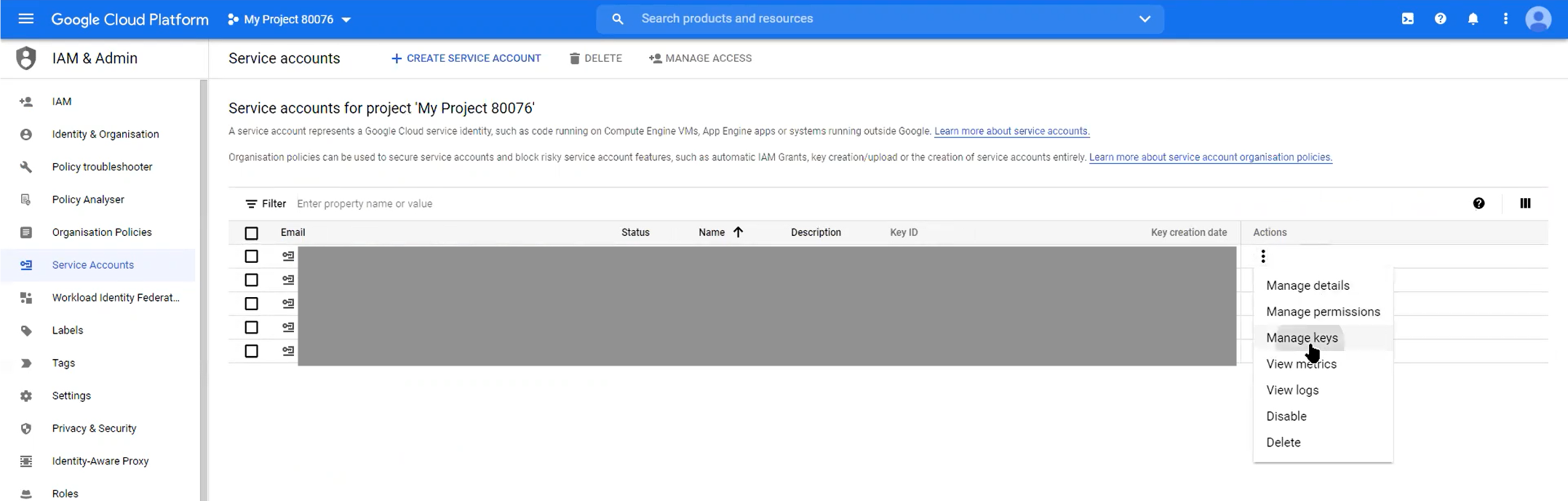The image size is (1568, 501).
Task: Click the search magnifier icon
Action: [618, 19]
